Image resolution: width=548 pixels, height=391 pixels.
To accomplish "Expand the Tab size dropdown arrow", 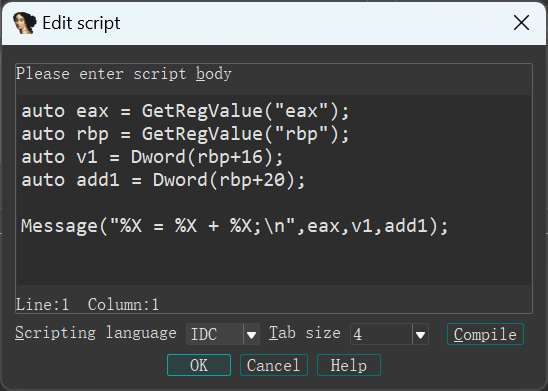I will tap(420, 334).
